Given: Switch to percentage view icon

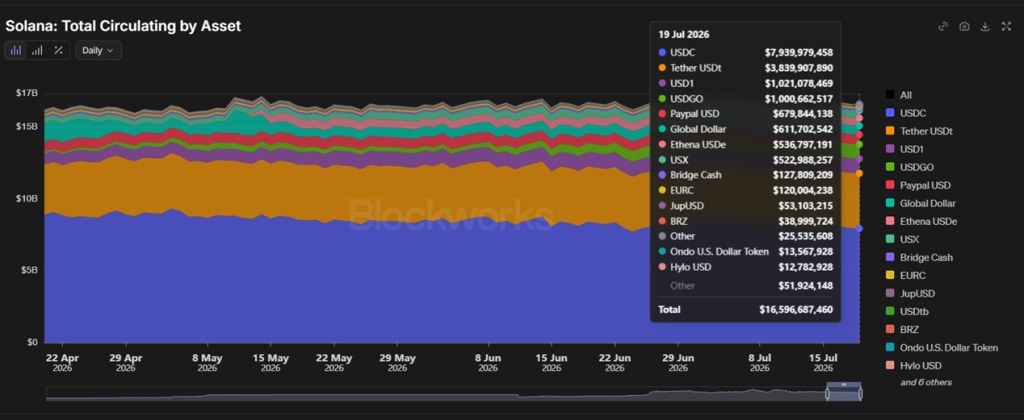Looking at the screenshot, I should (58, 50).
